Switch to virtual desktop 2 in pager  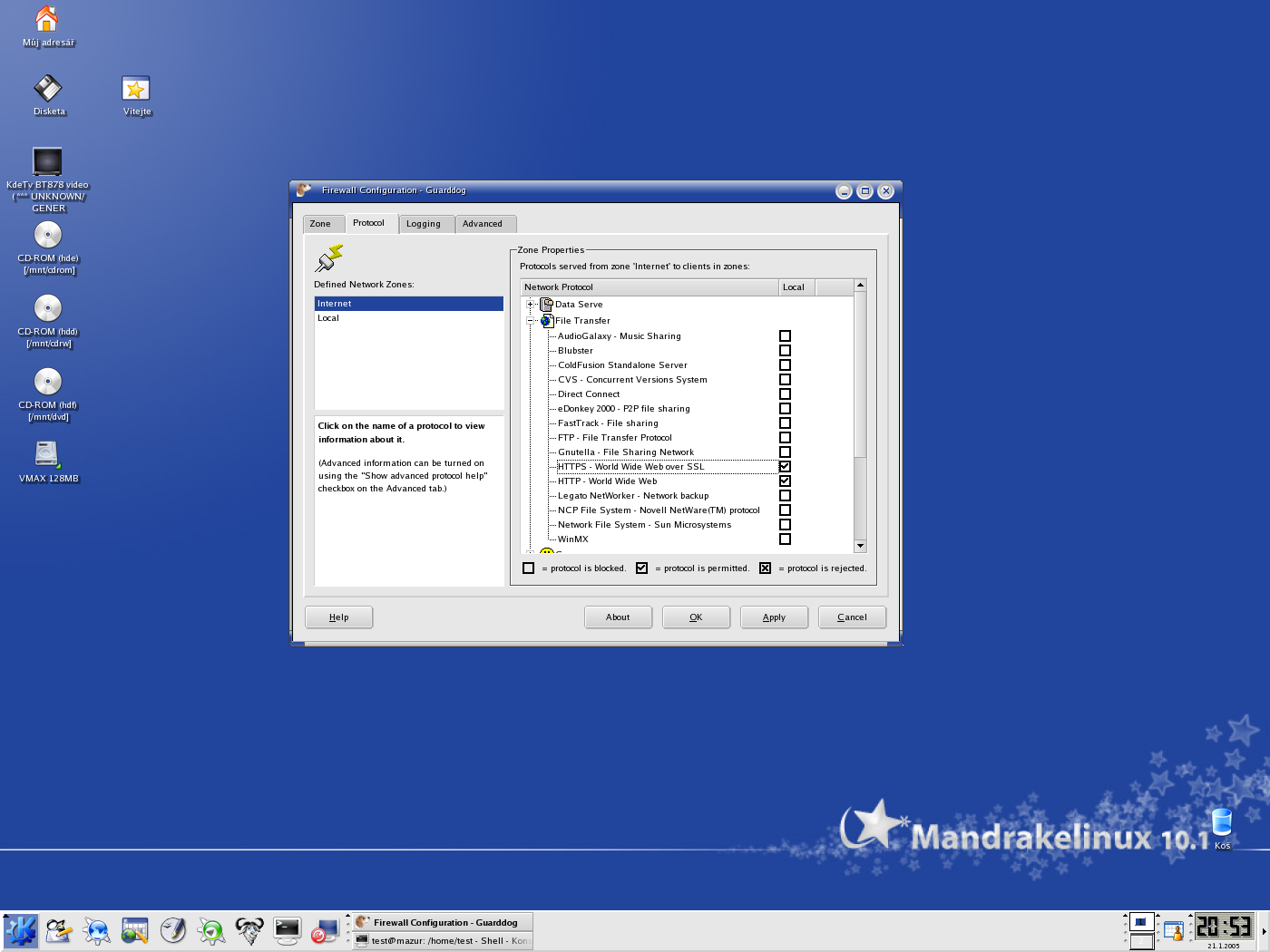point(1141,941)
